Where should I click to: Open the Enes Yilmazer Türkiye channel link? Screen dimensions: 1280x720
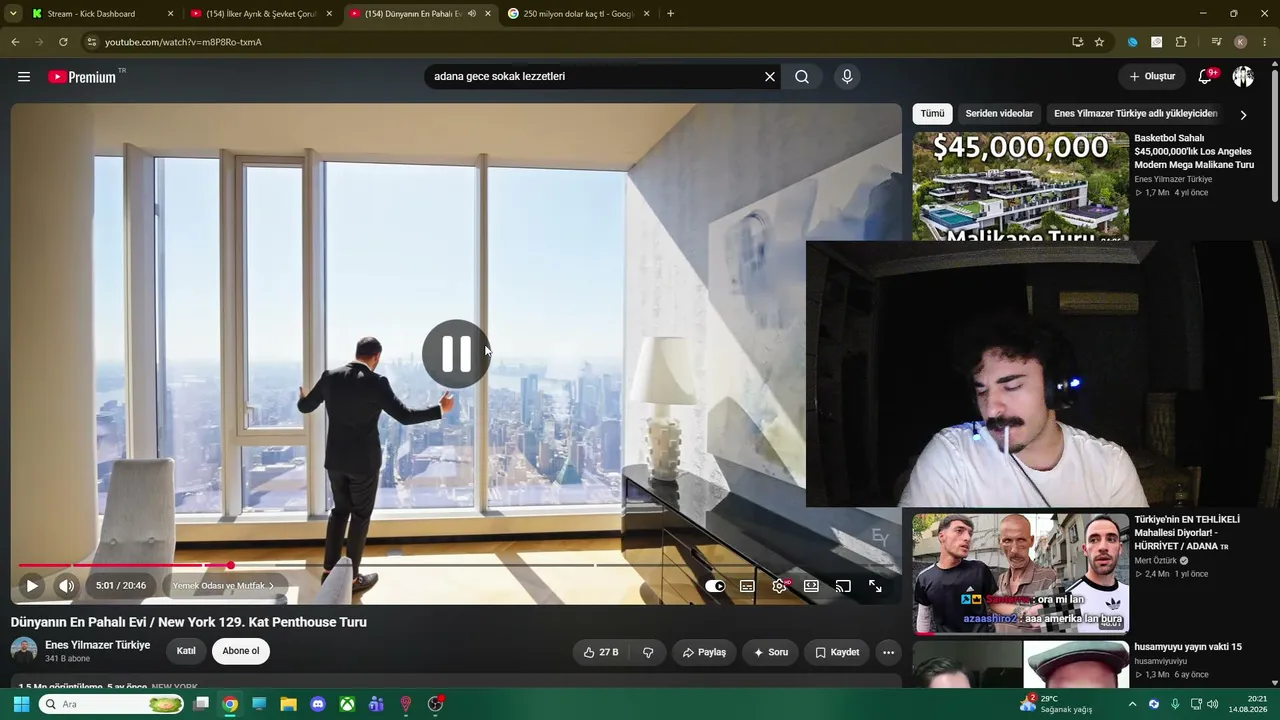(x=98, y=645)
